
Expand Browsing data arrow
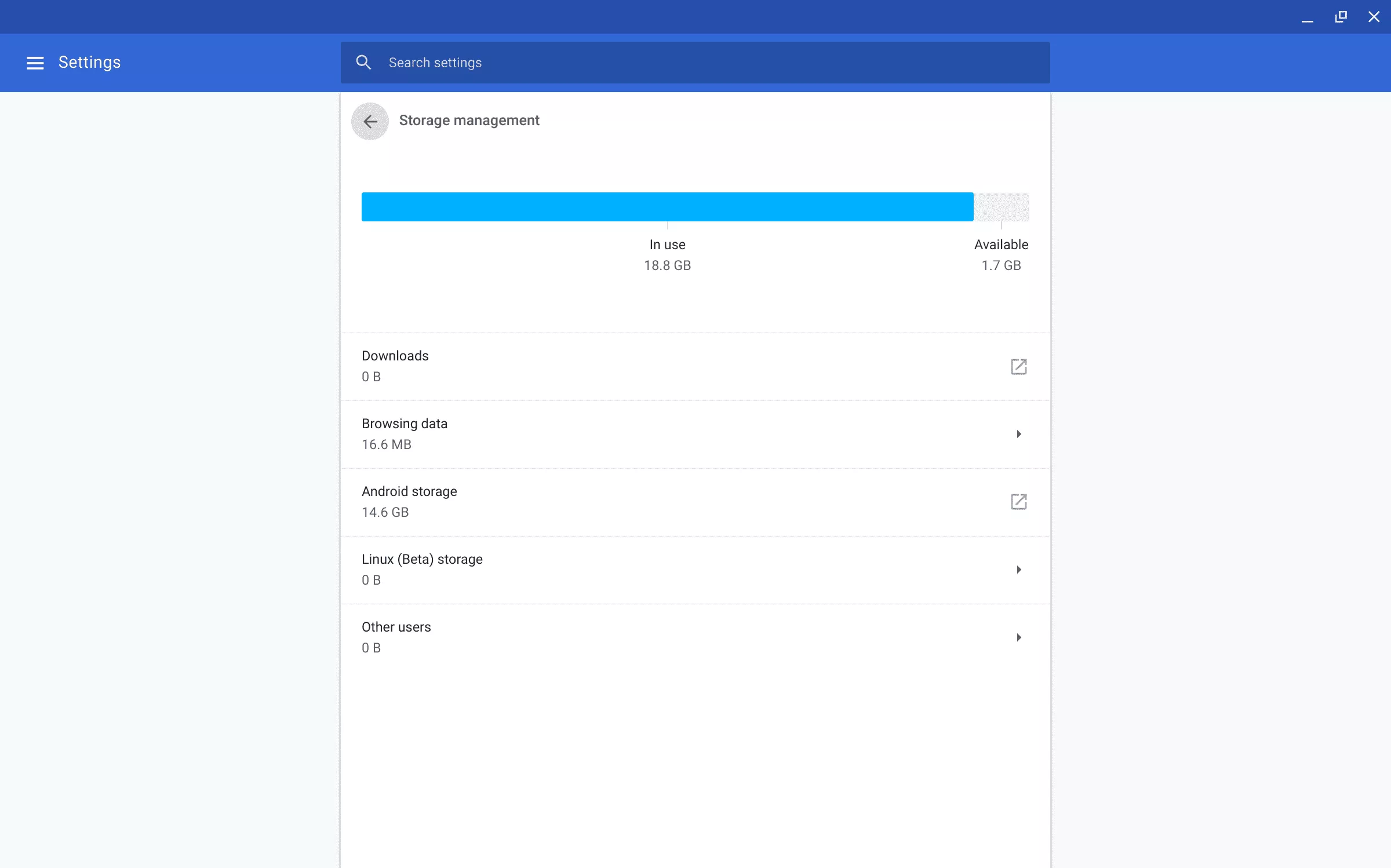coord(1018,434)
